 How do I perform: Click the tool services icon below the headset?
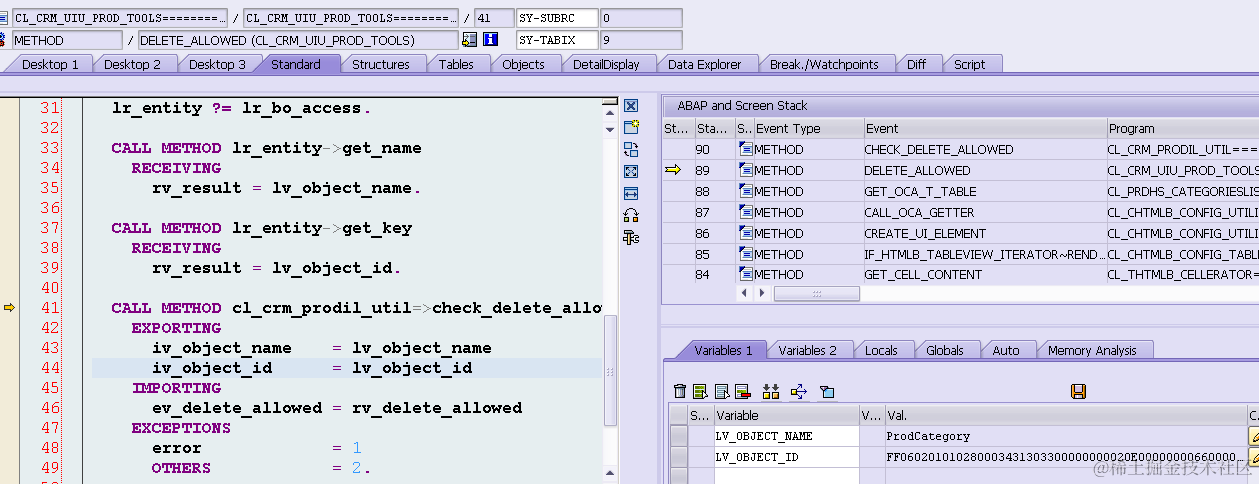pos(631,237)
